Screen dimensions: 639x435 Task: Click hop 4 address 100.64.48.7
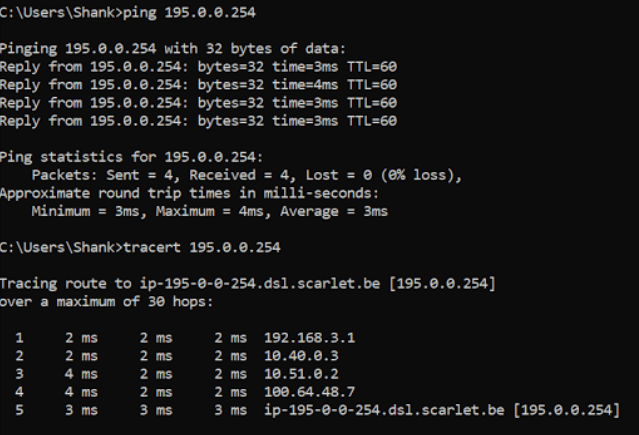(x=310, y=392)
